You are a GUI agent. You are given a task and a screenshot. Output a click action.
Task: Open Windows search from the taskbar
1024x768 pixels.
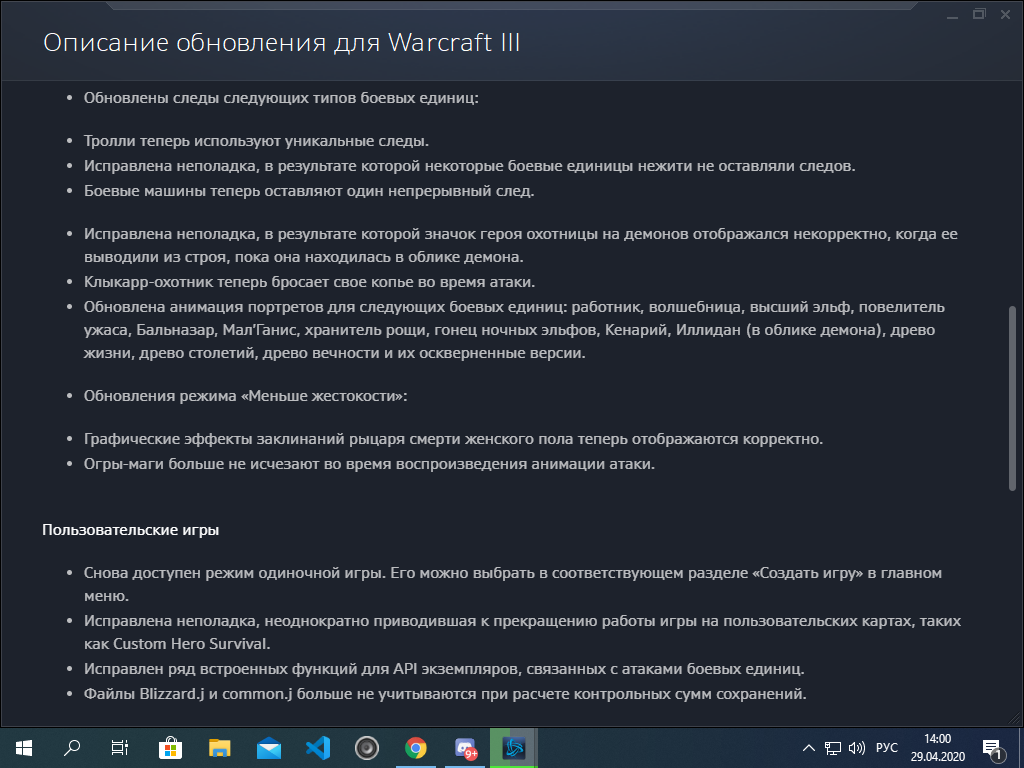pyautogui.click(x=72, y=748)
